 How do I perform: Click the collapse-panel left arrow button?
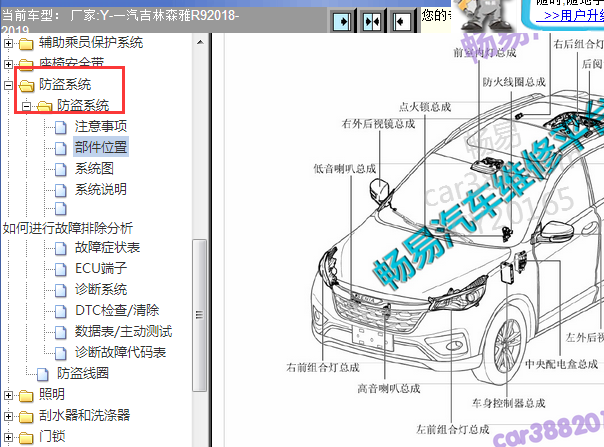tap(402, 21)
